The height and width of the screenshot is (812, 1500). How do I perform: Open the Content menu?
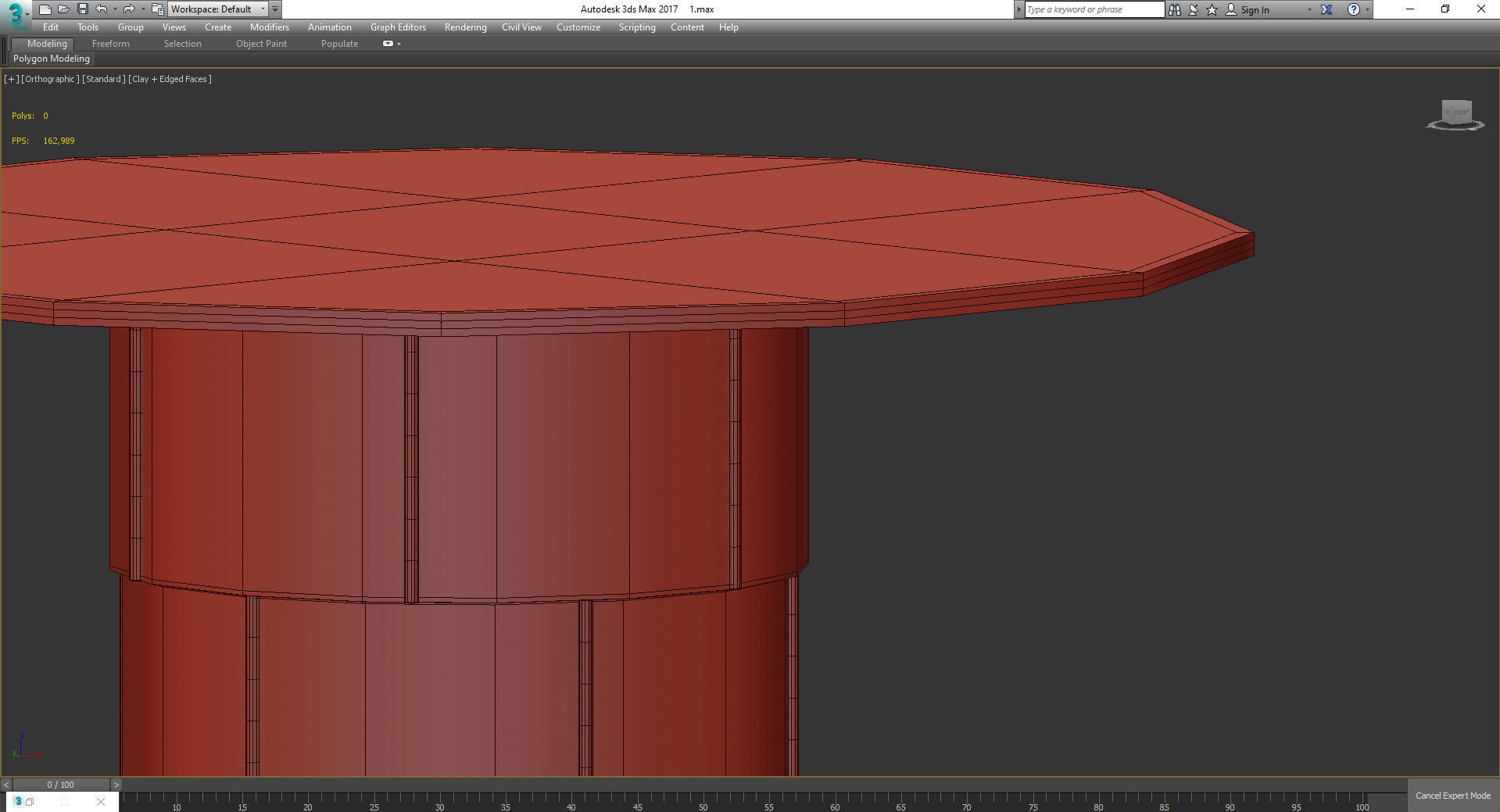point(687,27)
